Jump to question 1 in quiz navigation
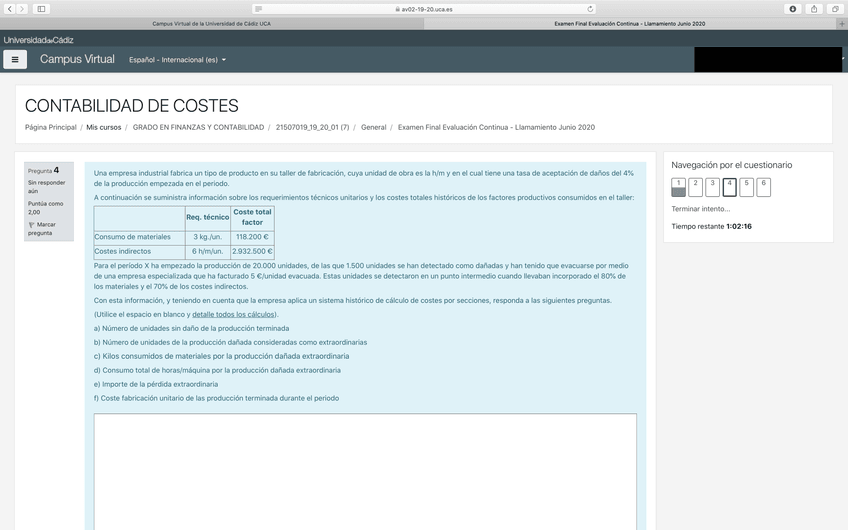The height and width of the screenshot is (530, 848). tap(678, 187)
